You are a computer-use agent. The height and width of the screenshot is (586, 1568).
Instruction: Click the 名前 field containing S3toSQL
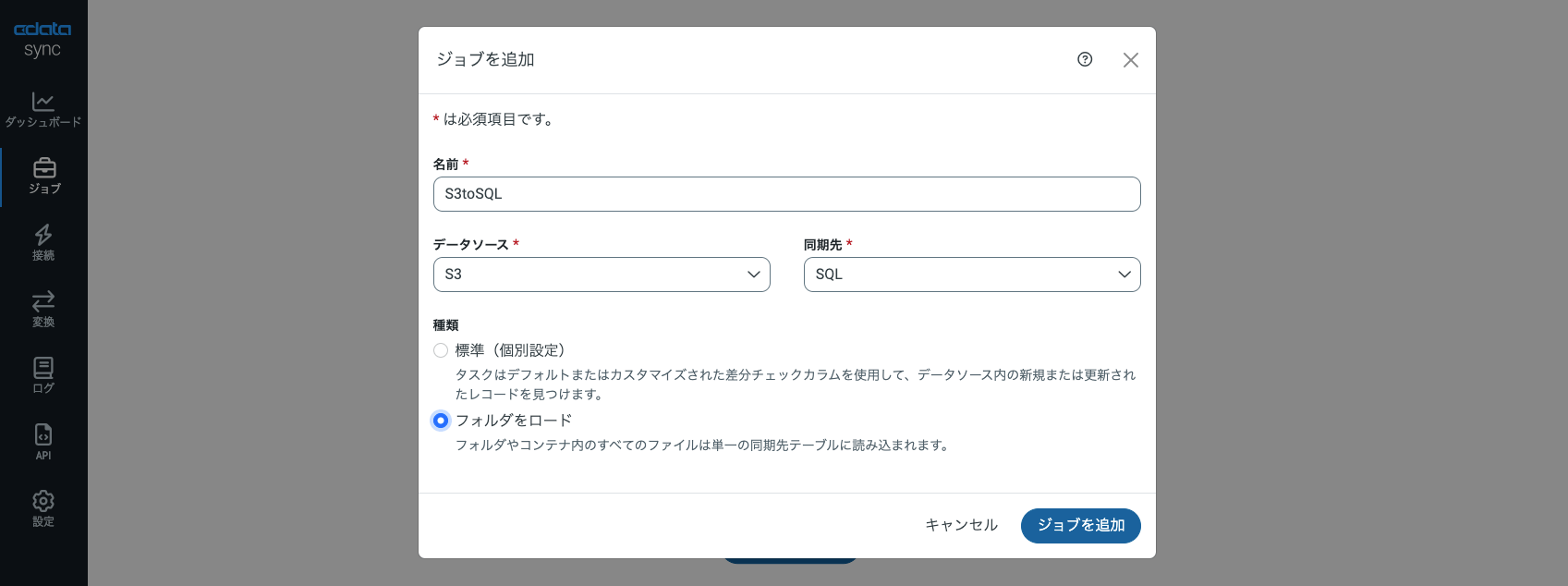(x=787, y=194)
